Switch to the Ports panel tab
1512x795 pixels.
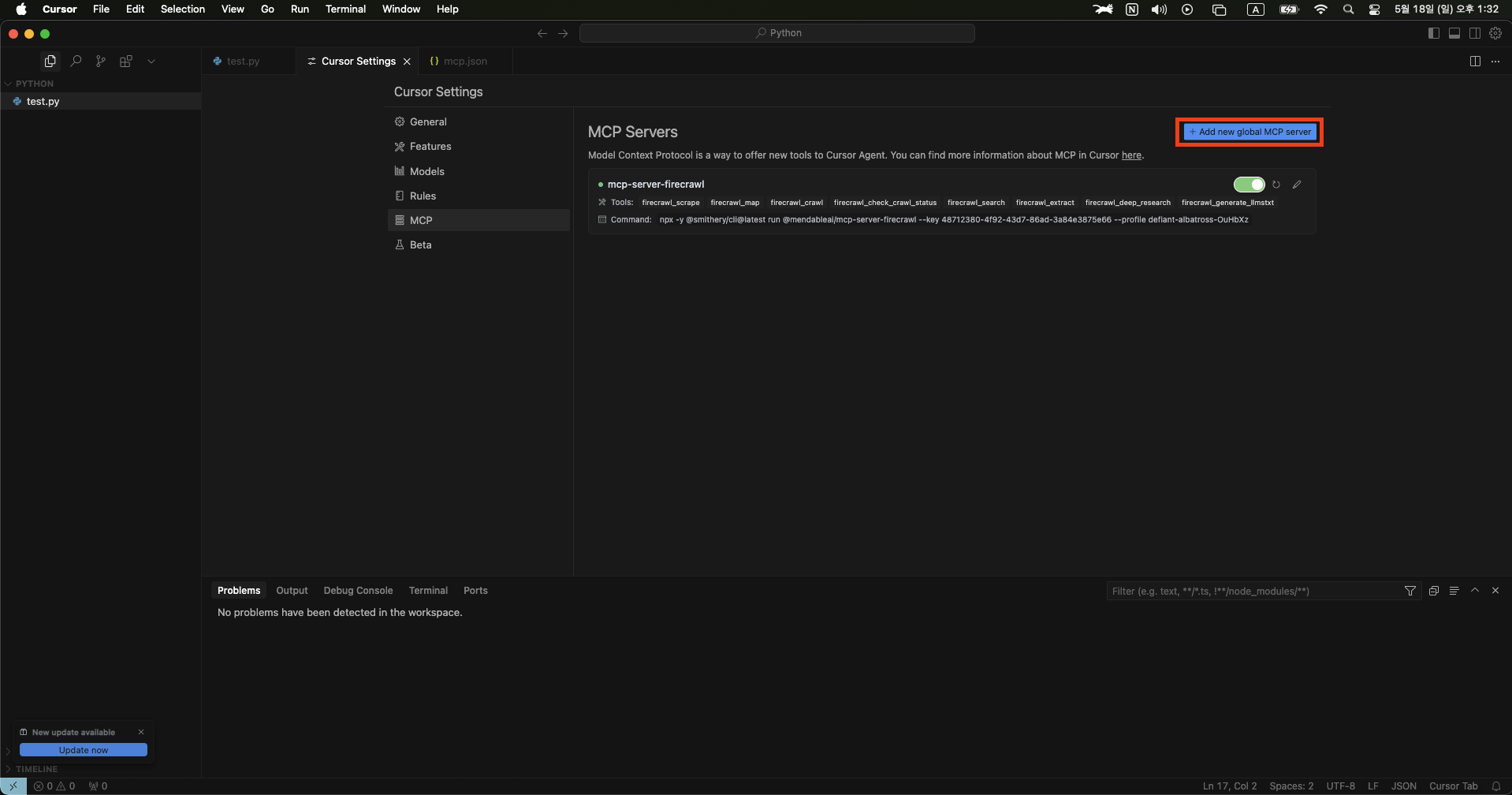click(475, 591)
